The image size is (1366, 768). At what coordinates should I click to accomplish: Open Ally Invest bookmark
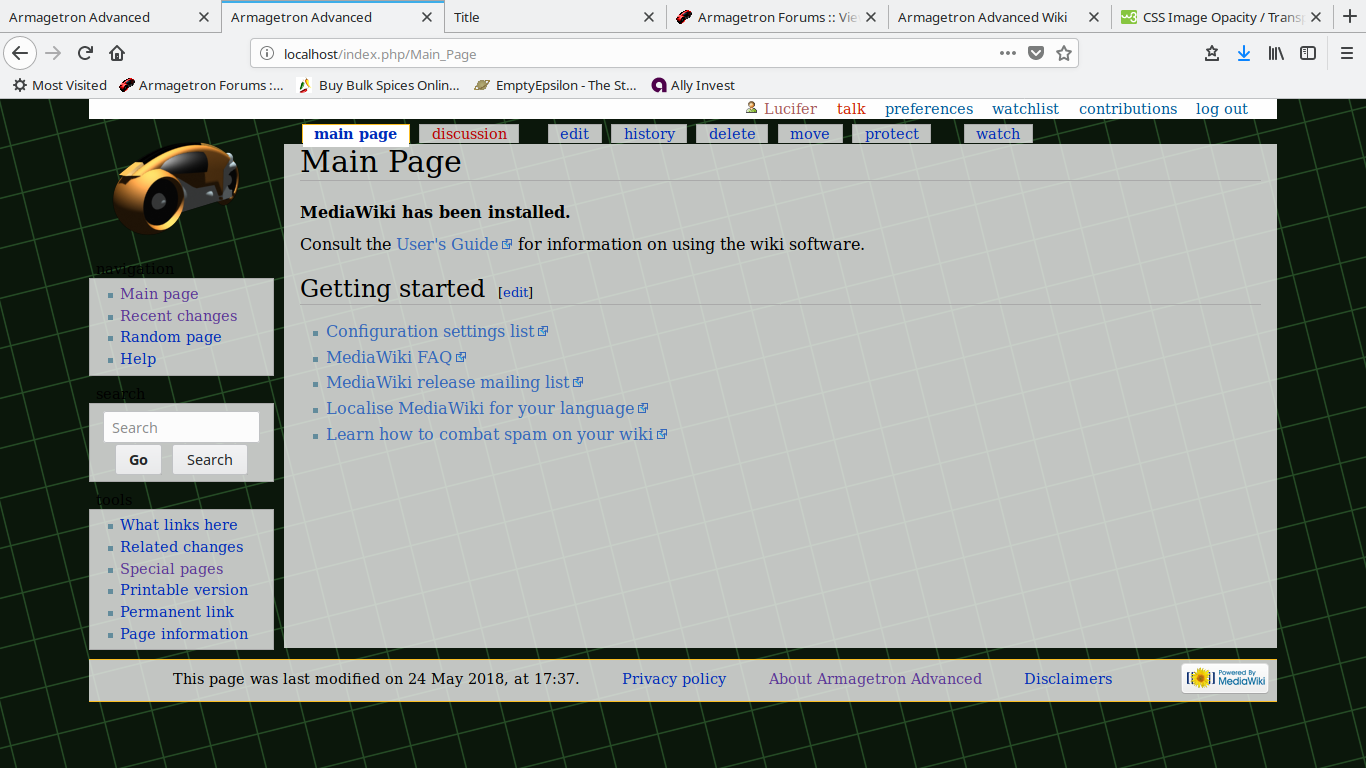[x=693, y=85]
